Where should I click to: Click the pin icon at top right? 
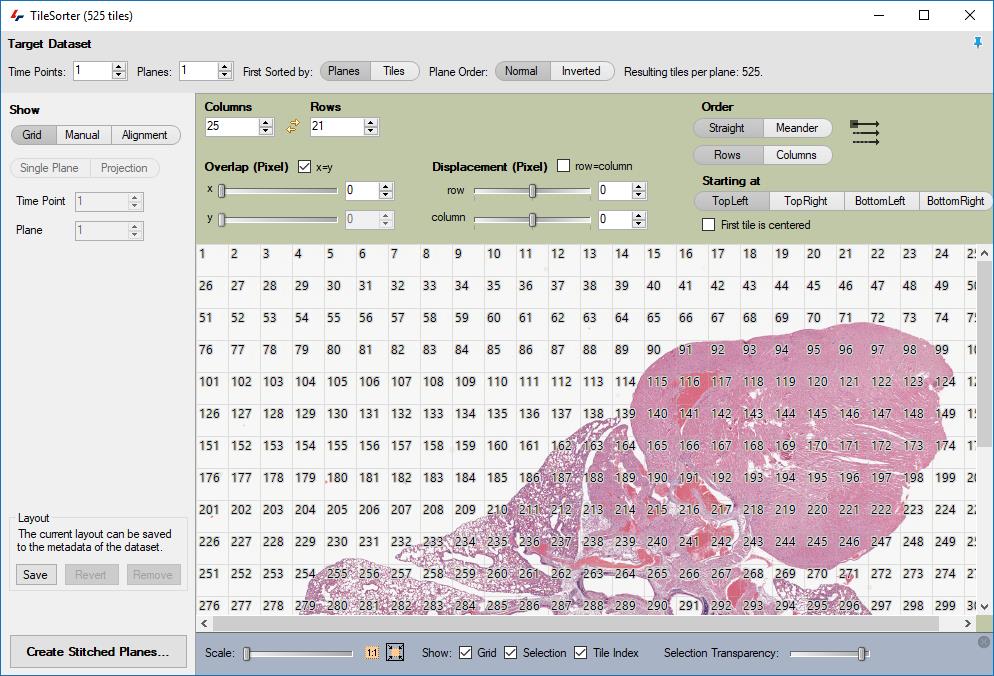click(978, 43)
